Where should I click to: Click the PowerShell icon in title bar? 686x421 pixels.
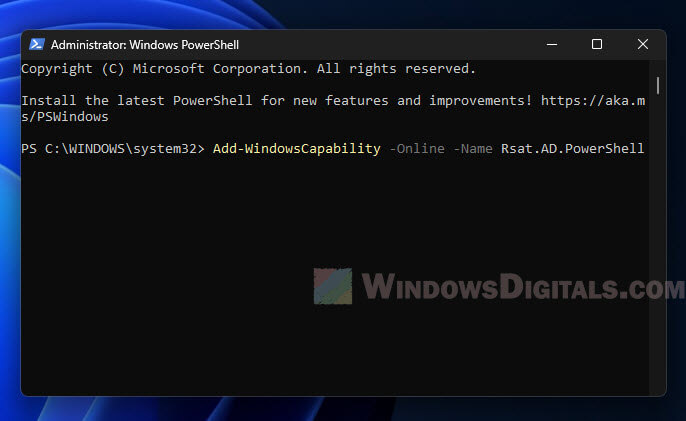coord(37,44)
